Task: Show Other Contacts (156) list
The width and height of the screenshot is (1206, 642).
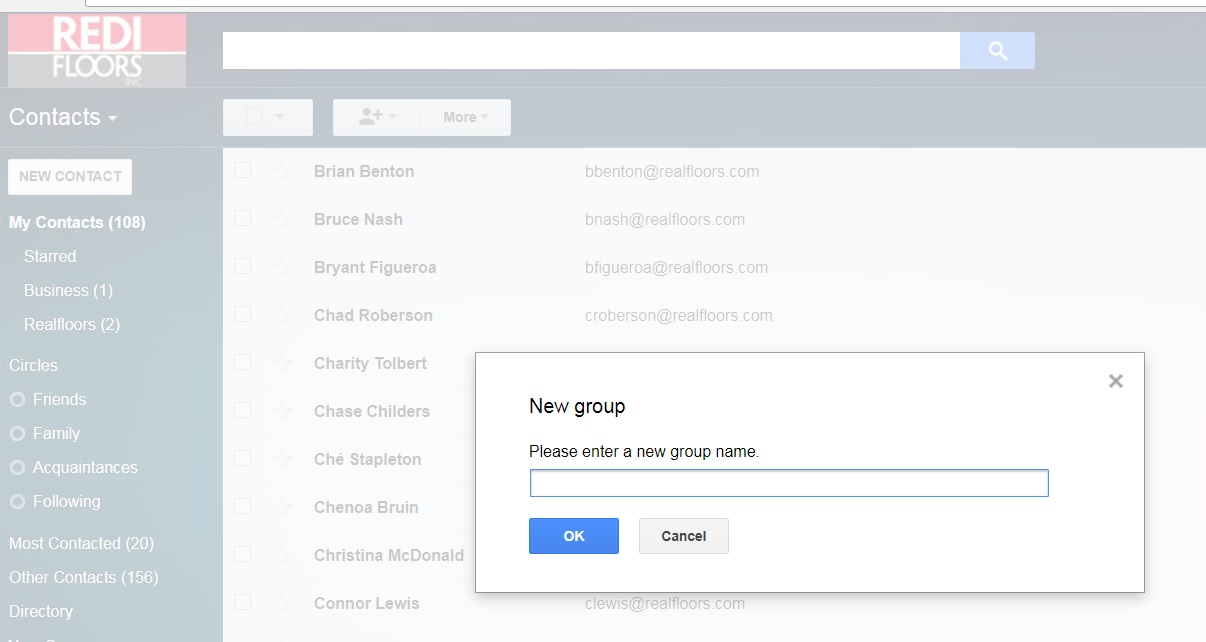Action: click(83, 577)
